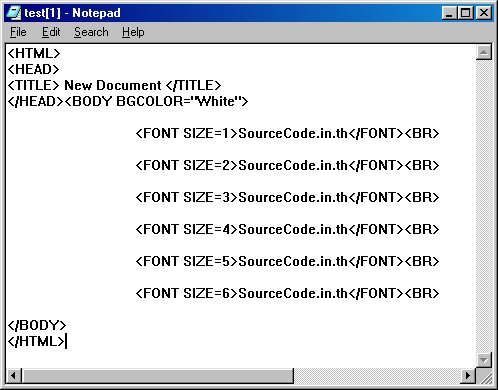This screenshot has width=498, height=390.
Task: Click the </BODY> closing tag line
Action: point(37,325)
